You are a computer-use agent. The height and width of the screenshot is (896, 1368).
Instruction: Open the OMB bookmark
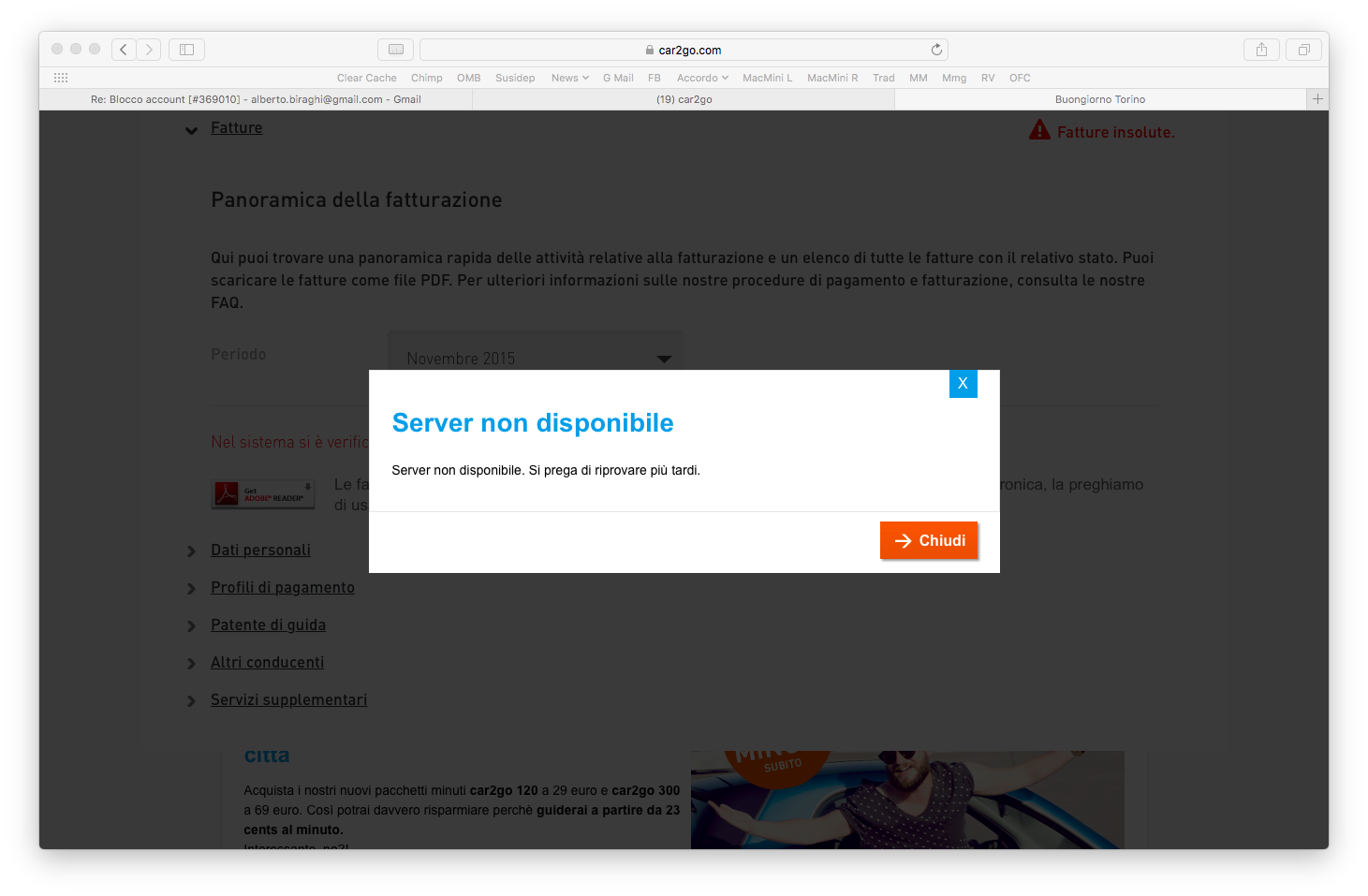click(469, 78)
